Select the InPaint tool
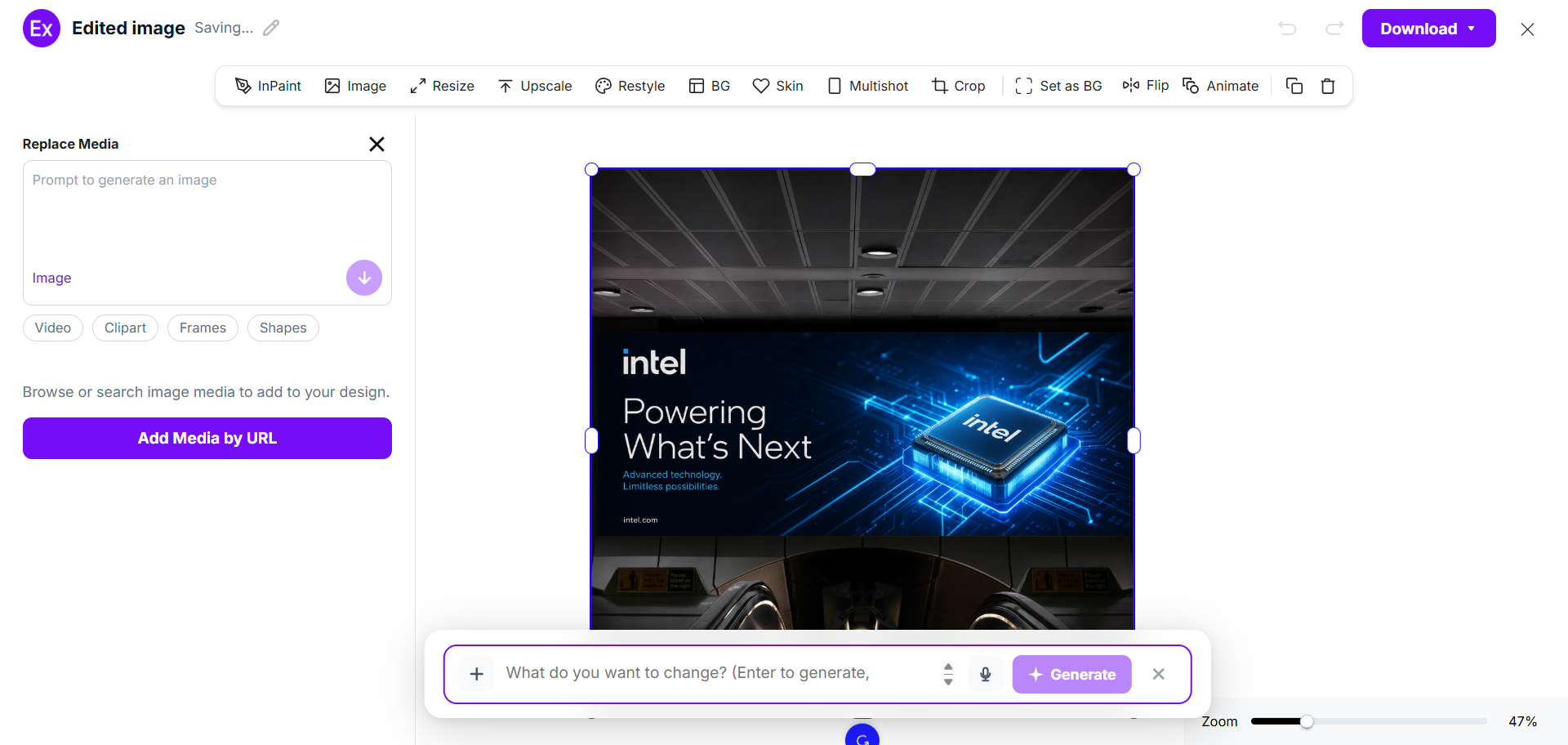 (x=268, y=86)
